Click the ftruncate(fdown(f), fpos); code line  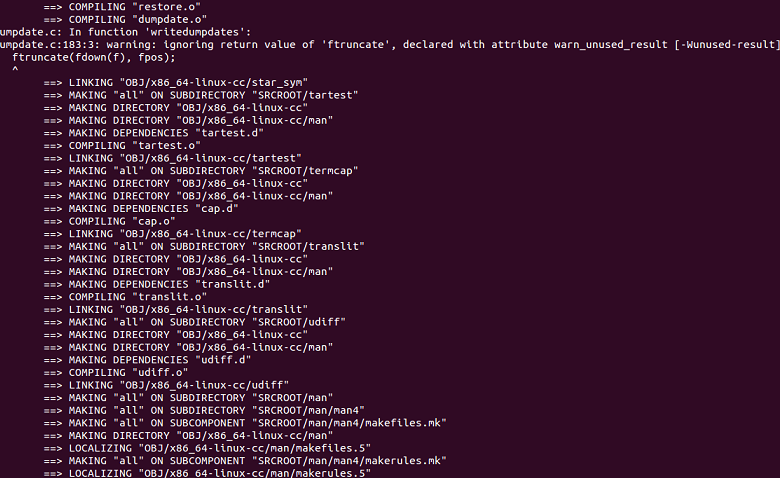tap(94, 57)
